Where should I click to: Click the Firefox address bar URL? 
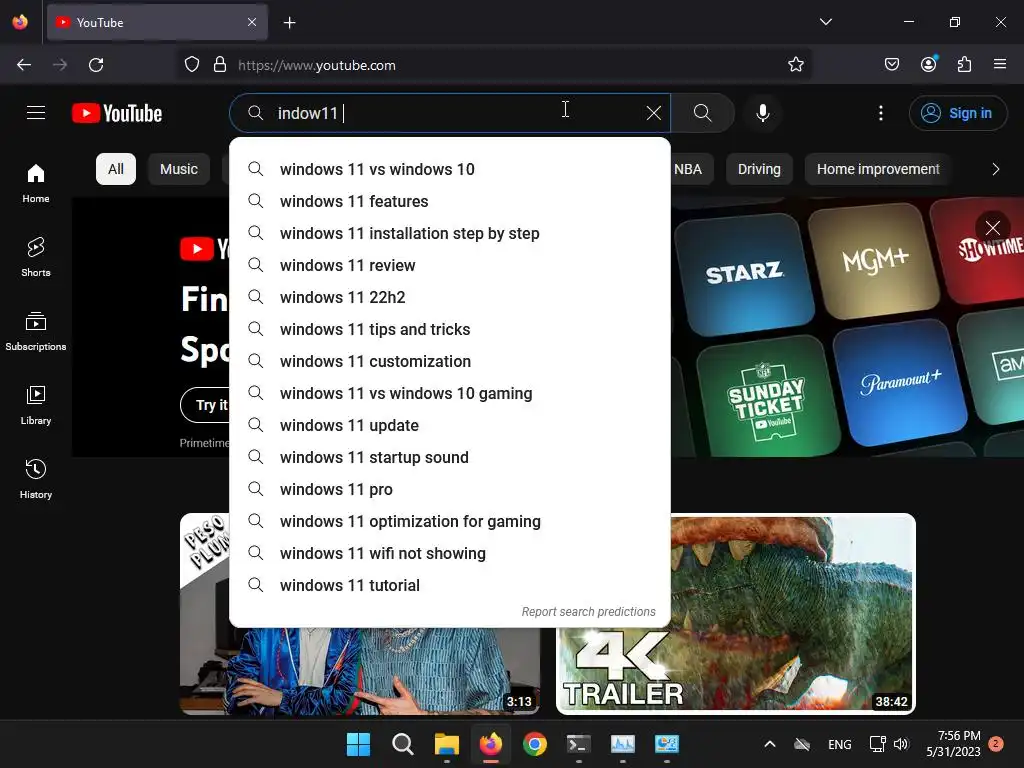[x=317, y=65]
